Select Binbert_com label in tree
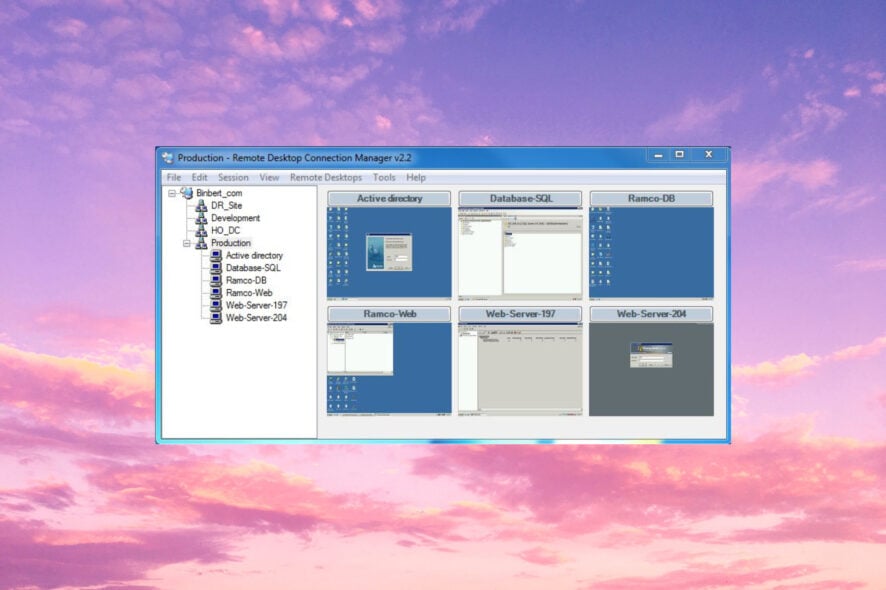Image resolution: width=886 pixels, height=590 pixels. click(x=219, y=193)
